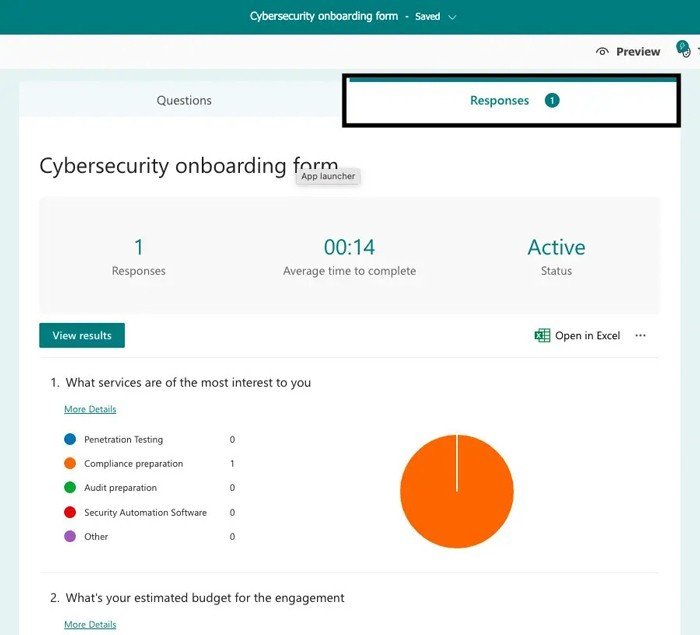Click the View results button
Image resolution: width=700 pixels, height=635 pixels.
pyautogui.click(x=82, y=336)
